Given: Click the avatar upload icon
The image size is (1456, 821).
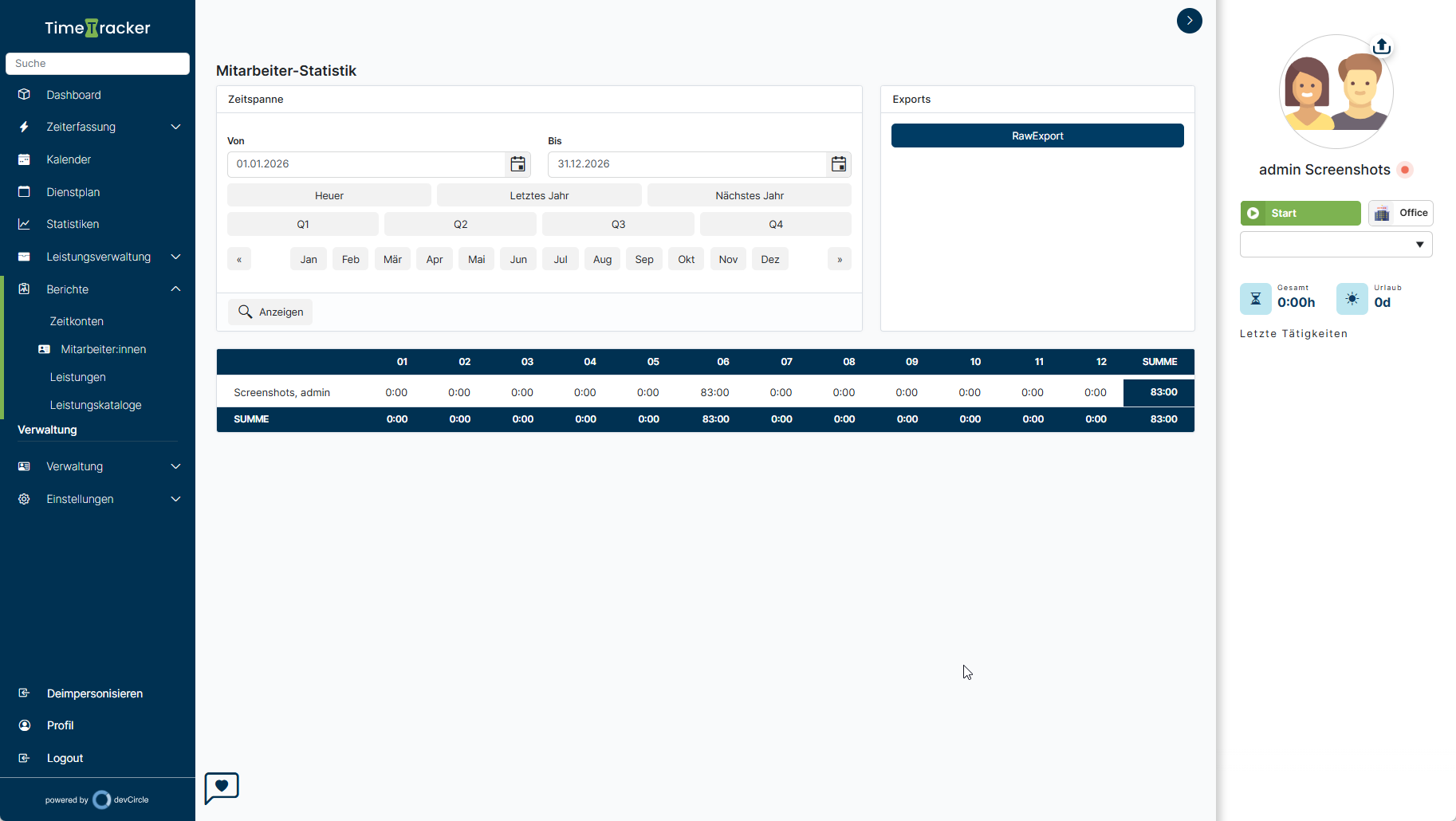Looking at the screenshot, I should click(x=1382, y=47).
